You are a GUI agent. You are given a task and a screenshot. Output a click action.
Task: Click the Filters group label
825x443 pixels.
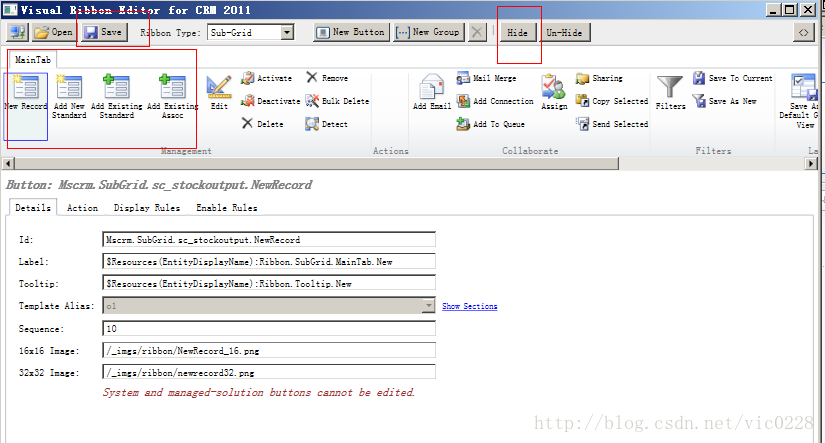[x=713, y=151]
